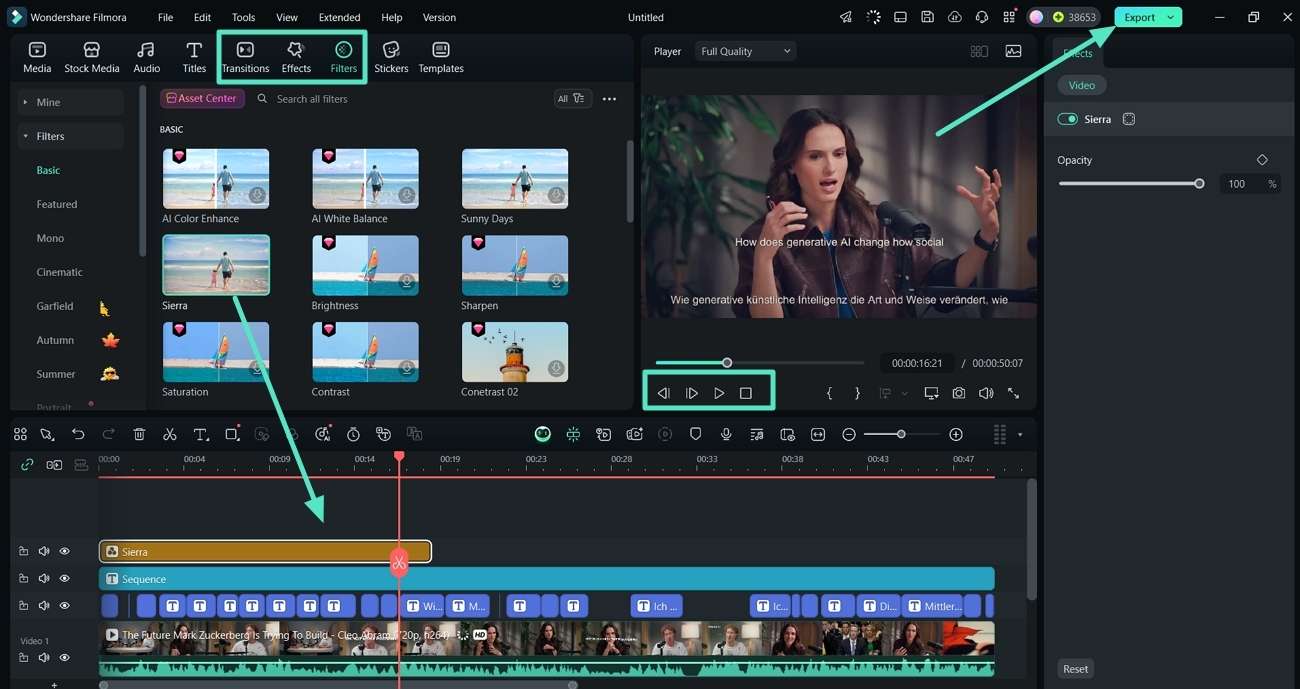Select the Featured filter category
The width and height of the screenshot is (1300, 689).
pyautogui.click(x=57, y=204)
